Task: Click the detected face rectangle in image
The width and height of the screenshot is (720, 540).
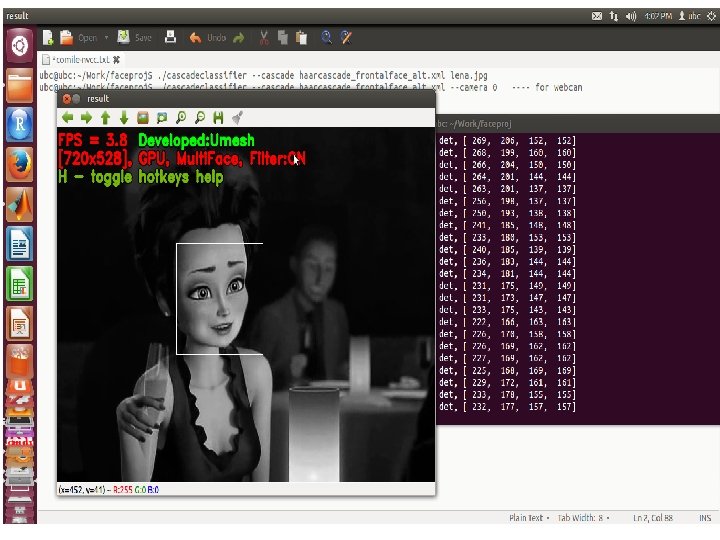Action: coord(219,298)
